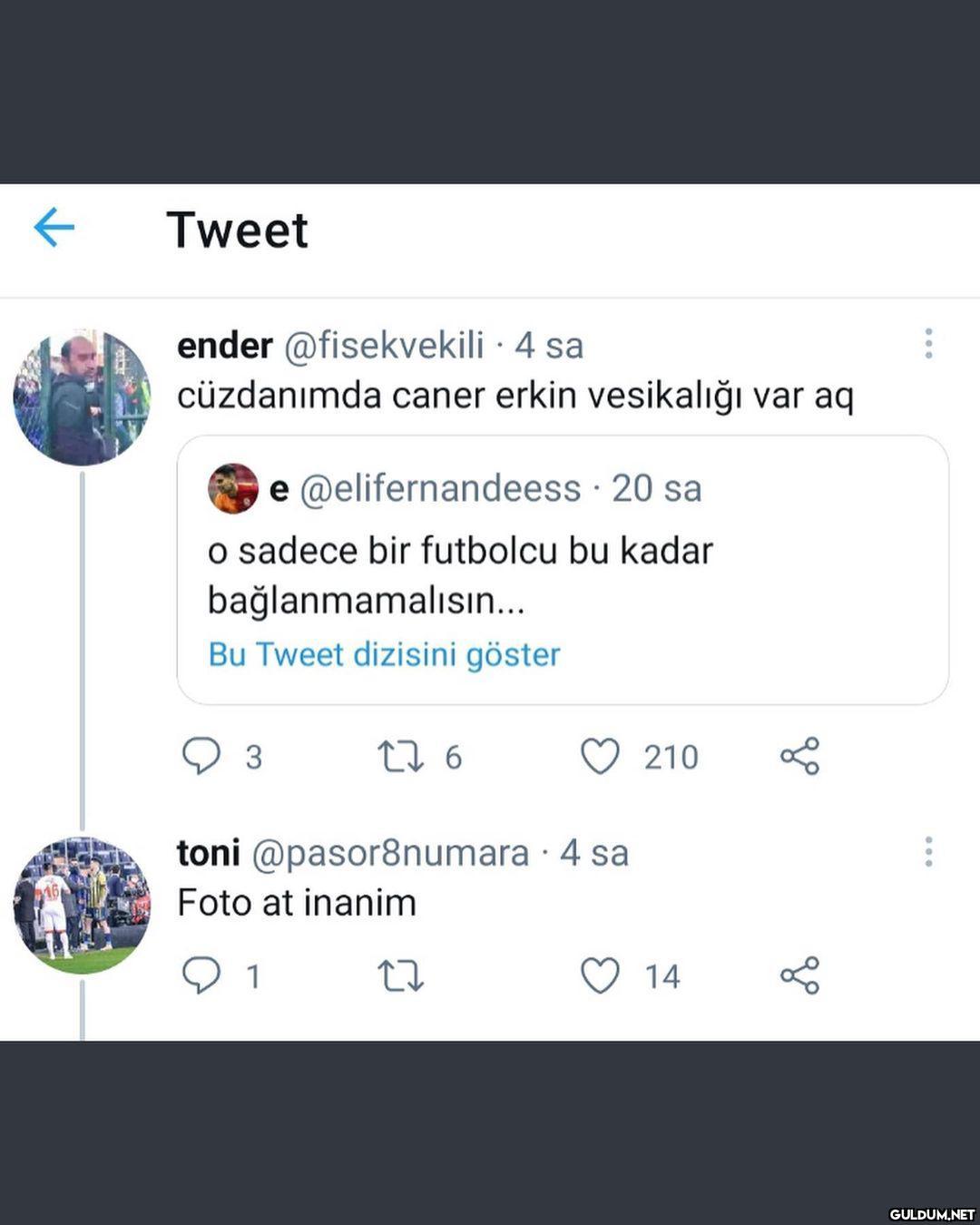Like ender's tweet with 210 likes
Viewport: 980px width, 1225px height.
[600, 756]
